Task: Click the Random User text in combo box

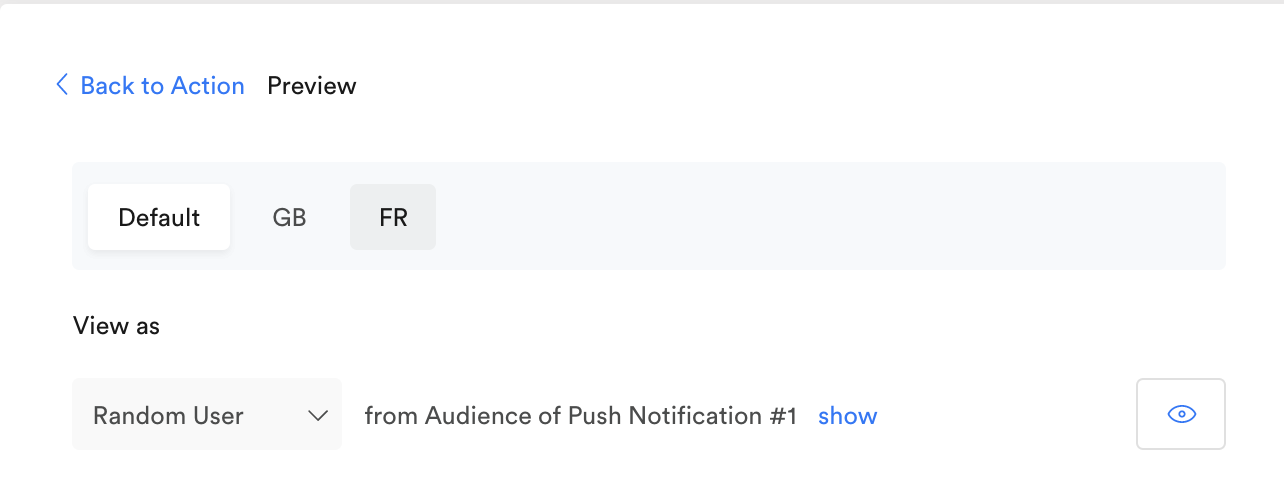Action: (168, 415)
